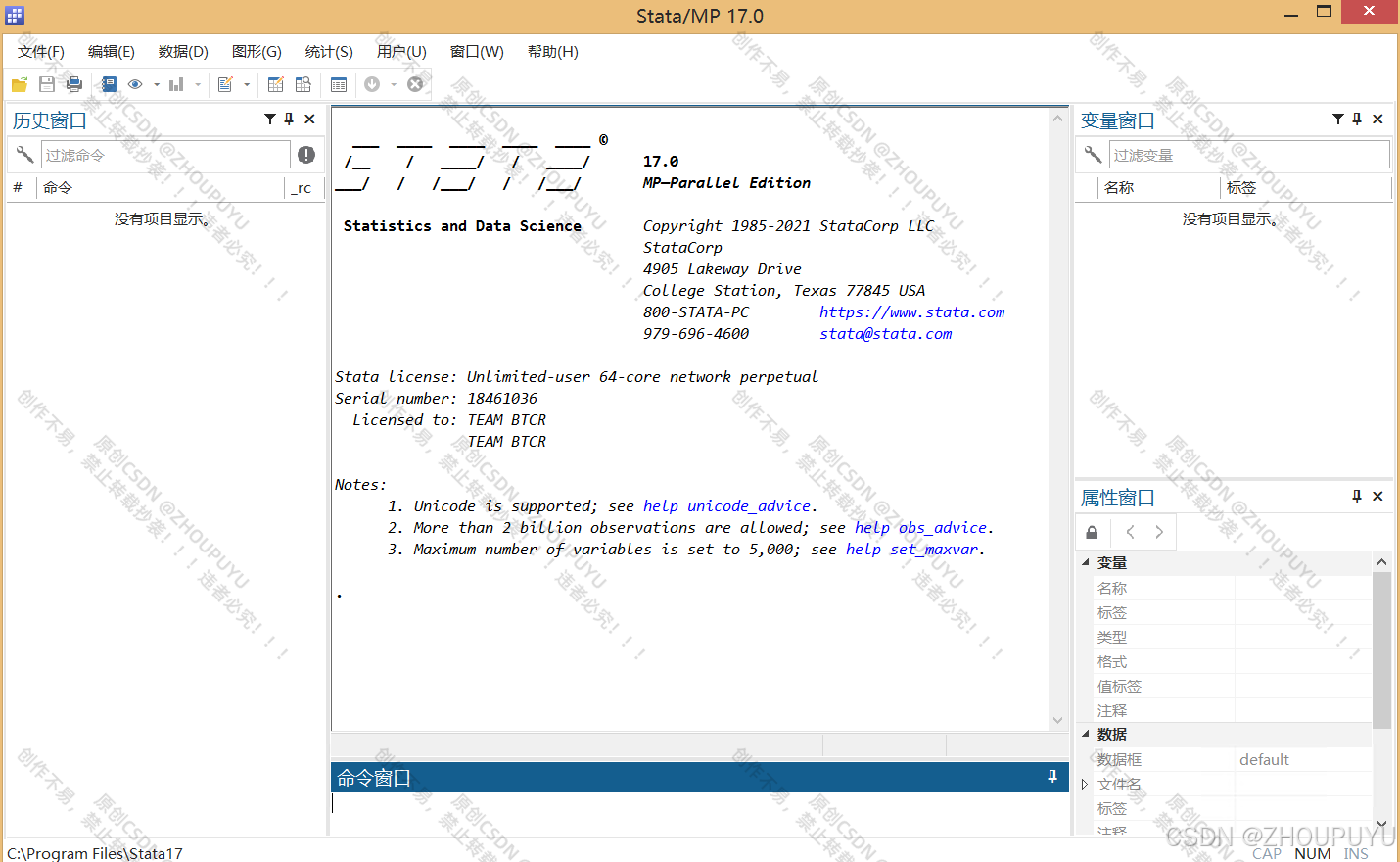Close the 历史窗口 panel
Viewport: 1400px width, 862px height.
tap(309, 119)
